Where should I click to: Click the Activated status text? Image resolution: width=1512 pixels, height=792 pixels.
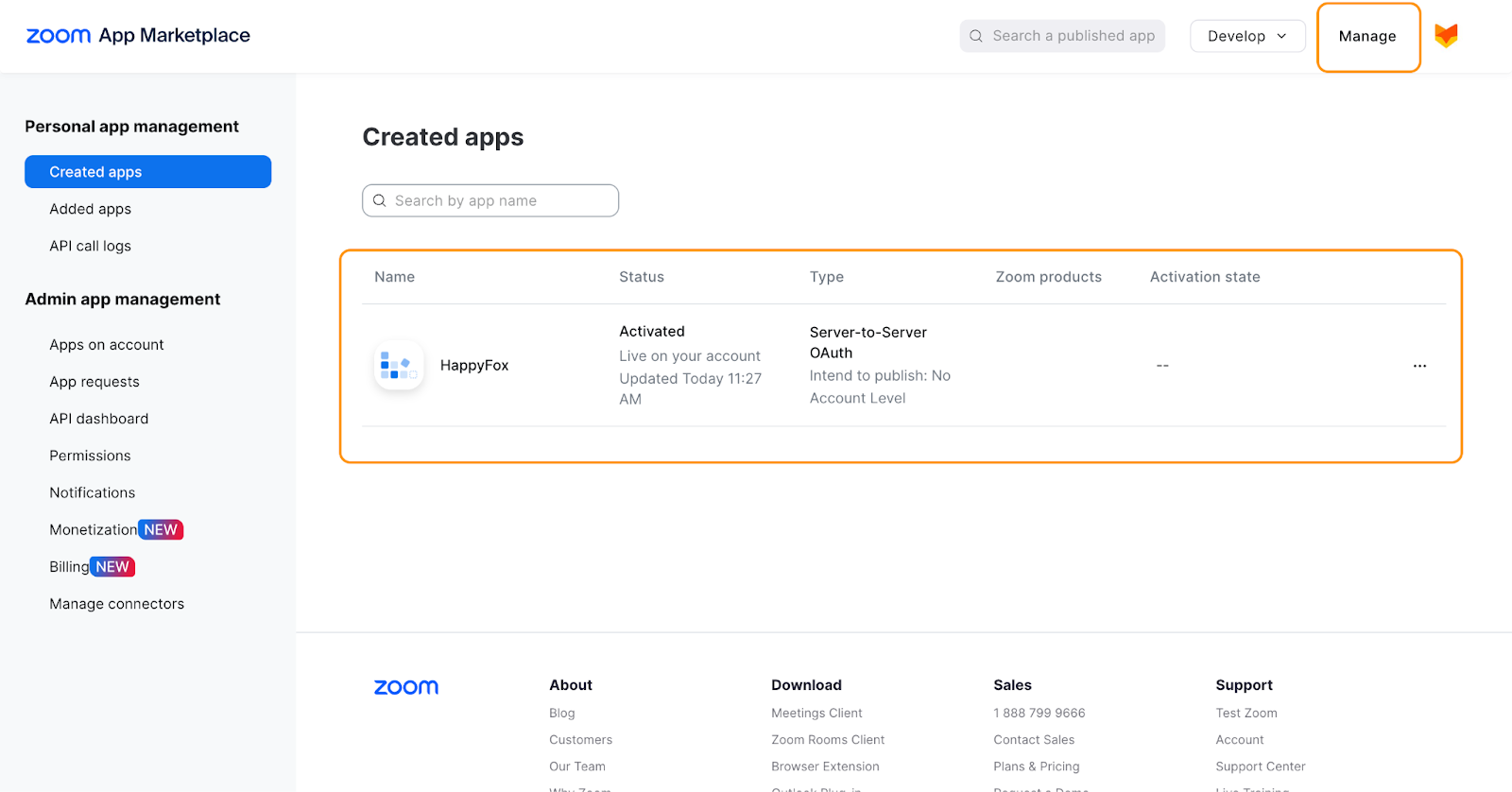(x=652, y=332)
